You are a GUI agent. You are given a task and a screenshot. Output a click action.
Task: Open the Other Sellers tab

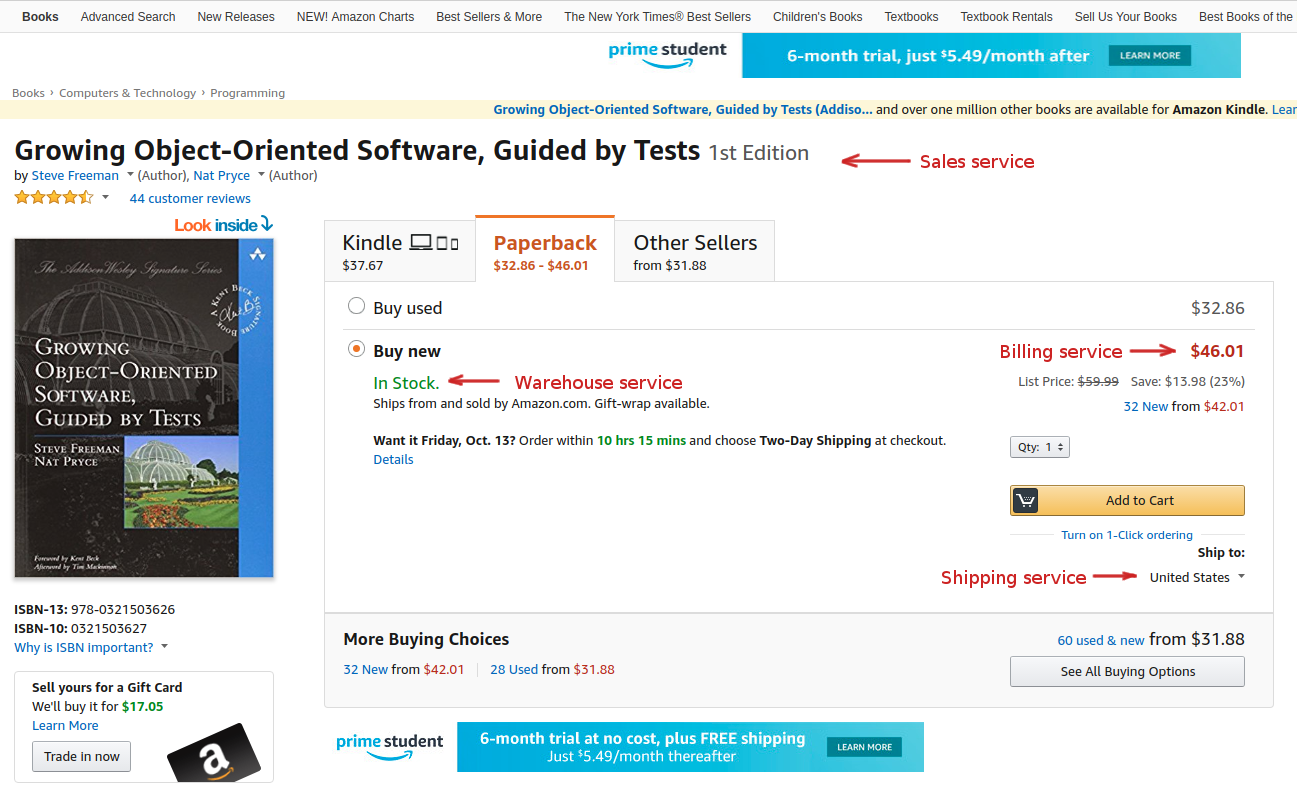coord(695,251)
